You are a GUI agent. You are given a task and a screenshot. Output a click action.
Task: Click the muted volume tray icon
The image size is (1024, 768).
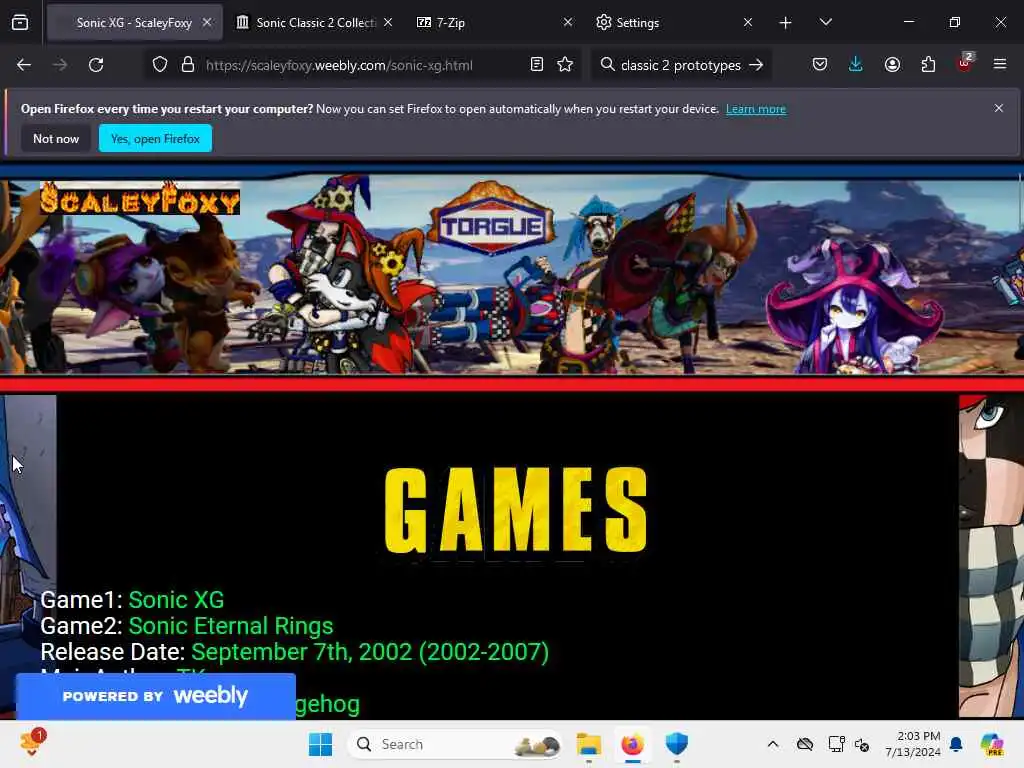[x=862, y=744]
